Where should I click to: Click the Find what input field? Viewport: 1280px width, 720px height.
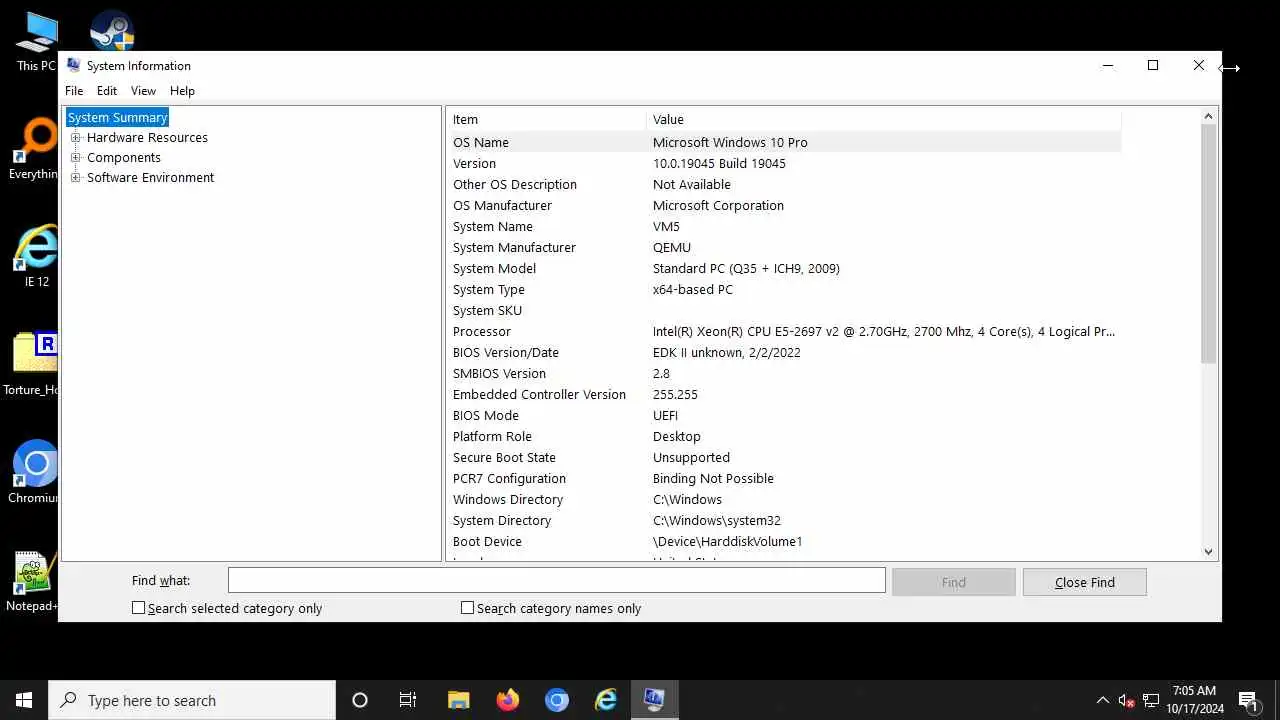[x=556, y=580]
